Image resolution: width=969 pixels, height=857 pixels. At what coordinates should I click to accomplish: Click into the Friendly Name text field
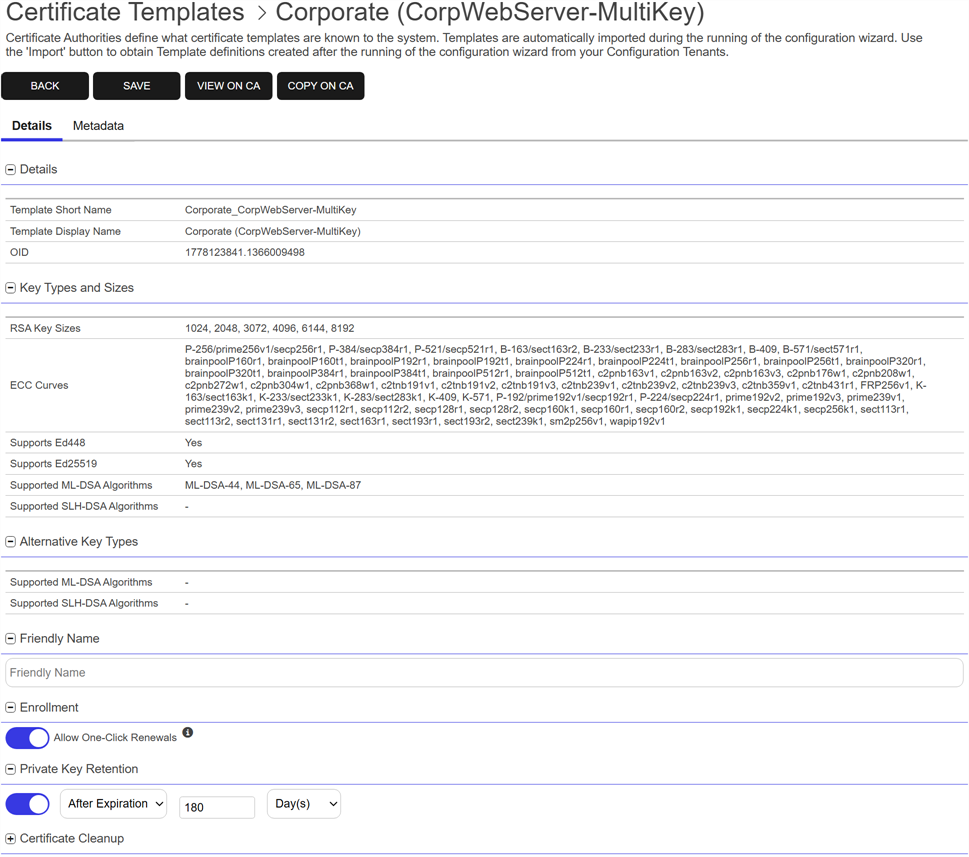pyautogui.click(x=484, y=673)
